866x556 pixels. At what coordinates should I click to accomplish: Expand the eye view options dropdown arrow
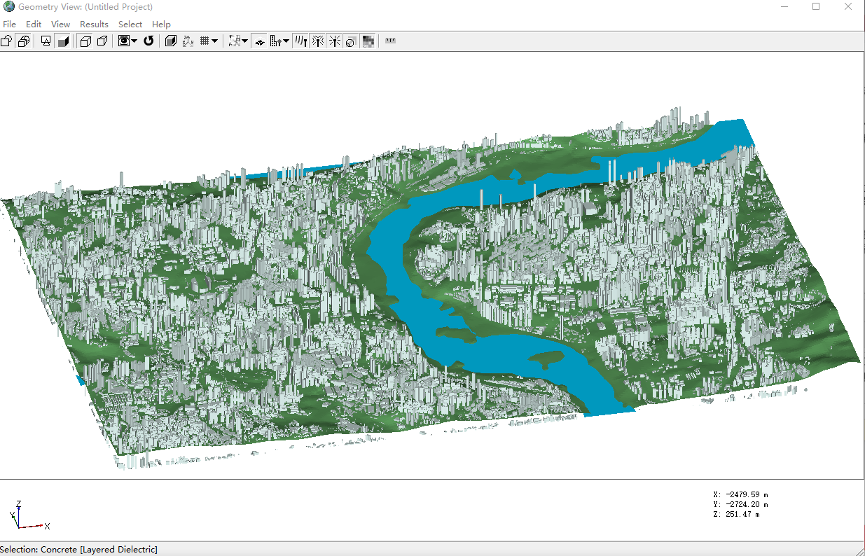point(134,41)
